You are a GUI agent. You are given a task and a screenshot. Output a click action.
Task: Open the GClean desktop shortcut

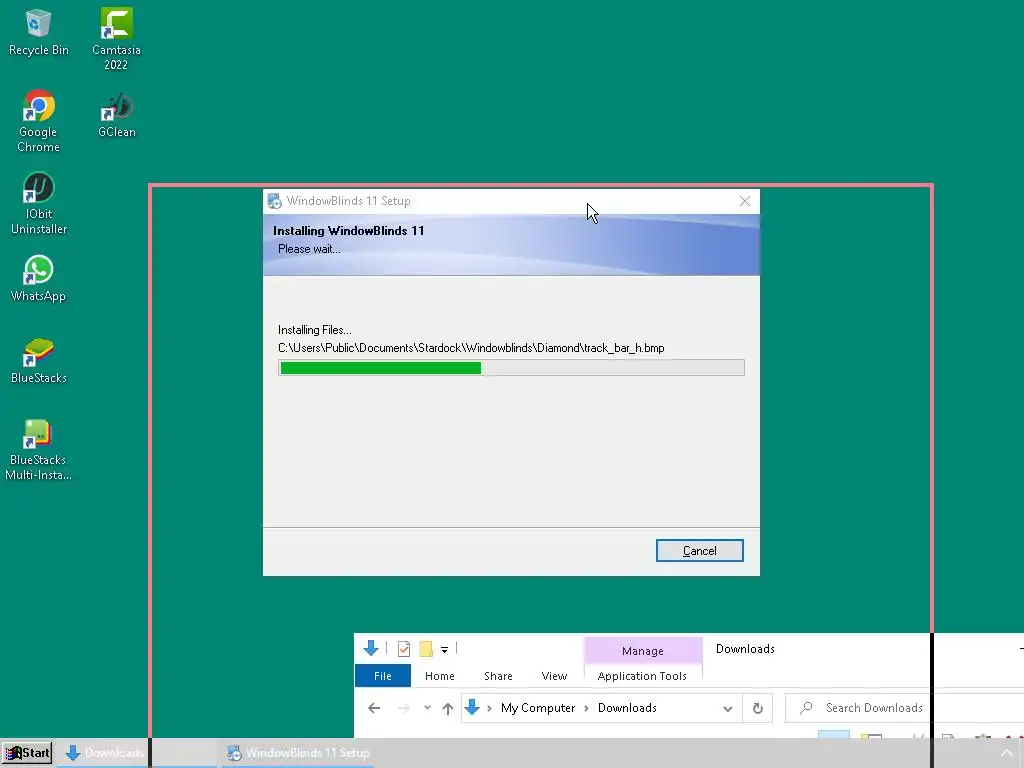116,115
